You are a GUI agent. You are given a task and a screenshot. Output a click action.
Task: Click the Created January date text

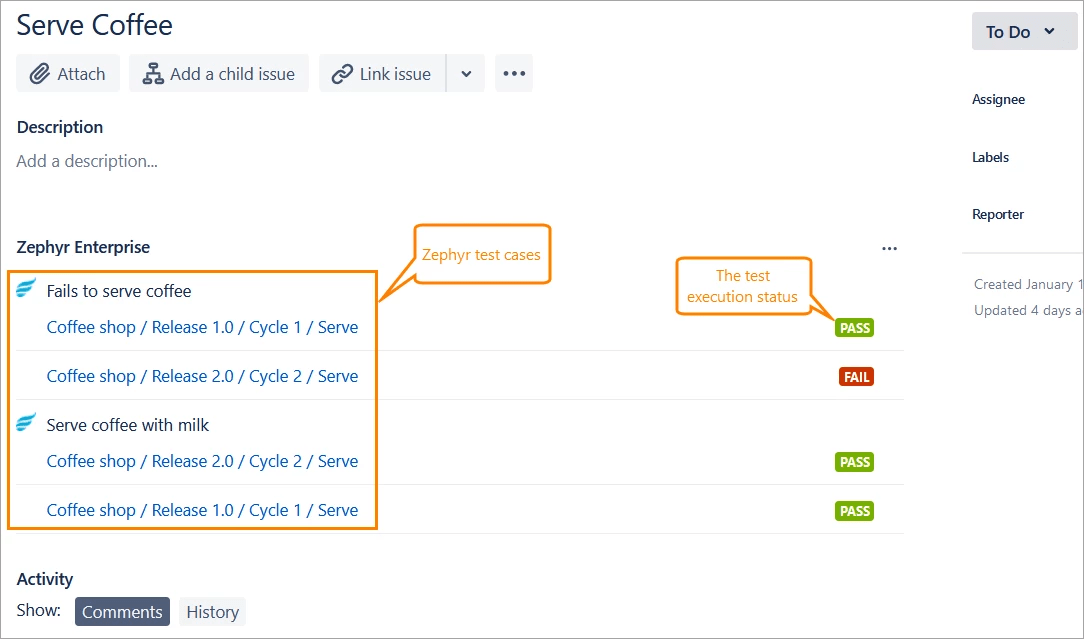click(x=1028, y=284)
